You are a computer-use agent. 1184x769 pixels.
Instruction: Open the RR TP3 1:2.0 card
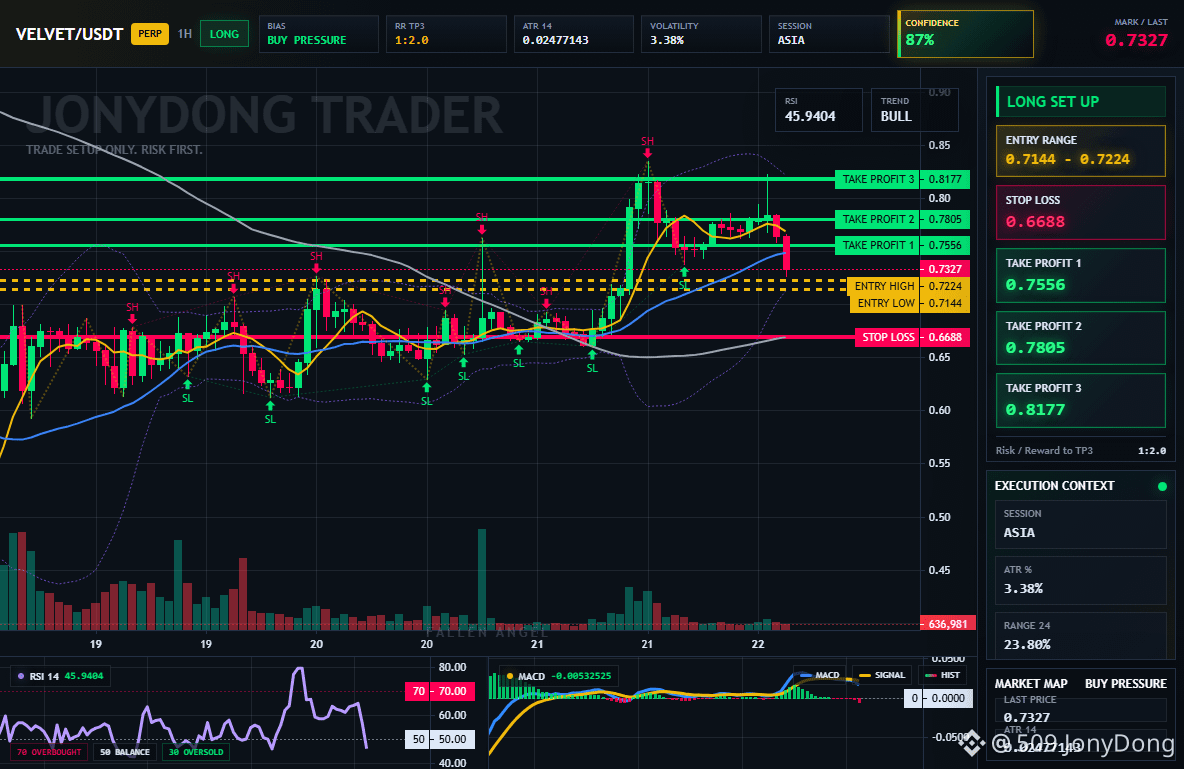446,34
